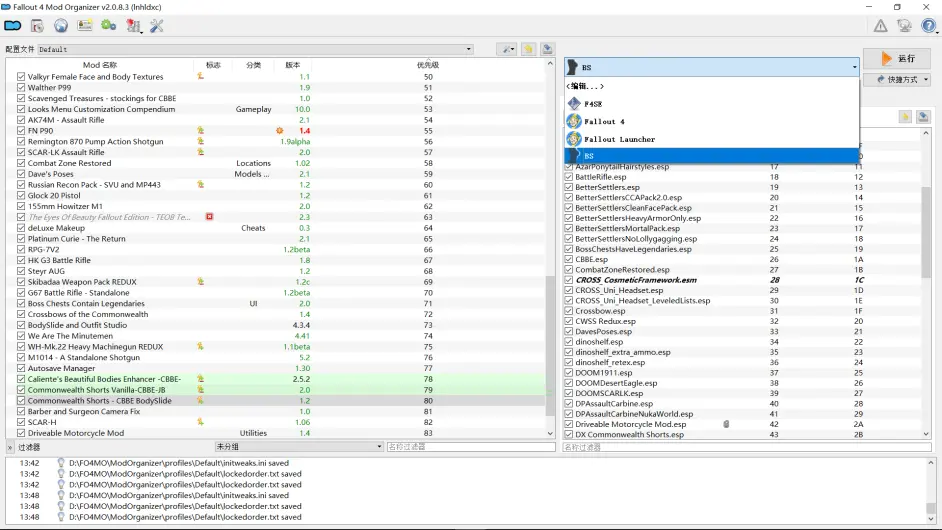Image resolution: width=942 pixels, height=530 pixels.
Task: Click the flag icon on Valkyr Female Face row
Action: 201,76
